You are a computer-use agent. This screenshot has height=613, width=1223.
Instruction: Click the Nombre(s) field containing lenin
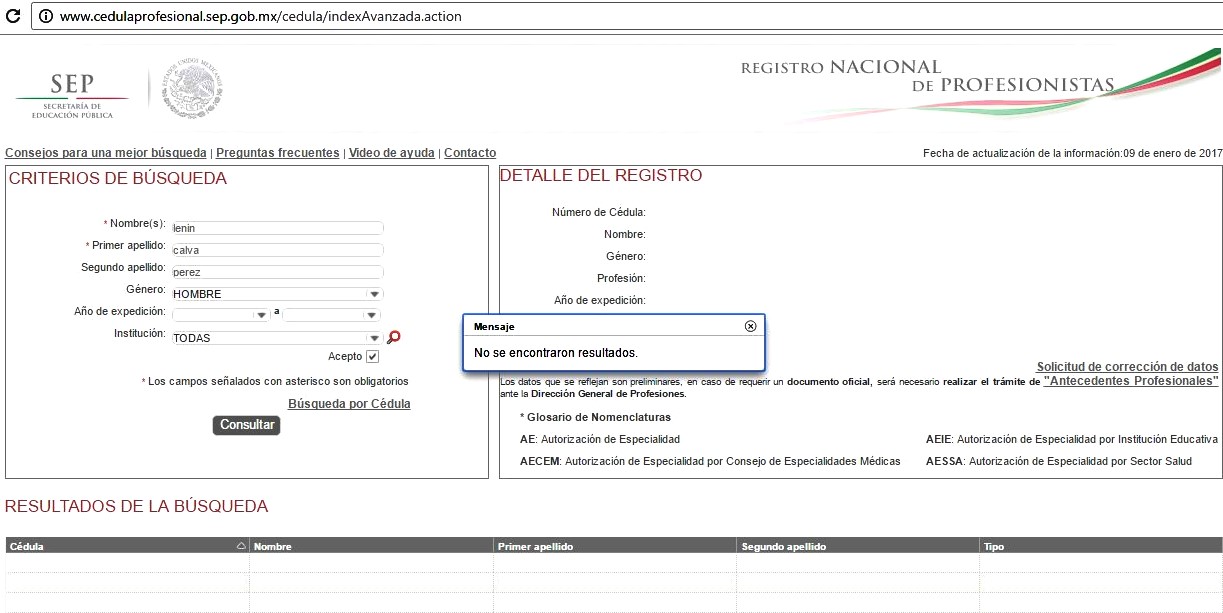(x=278, y=228)
